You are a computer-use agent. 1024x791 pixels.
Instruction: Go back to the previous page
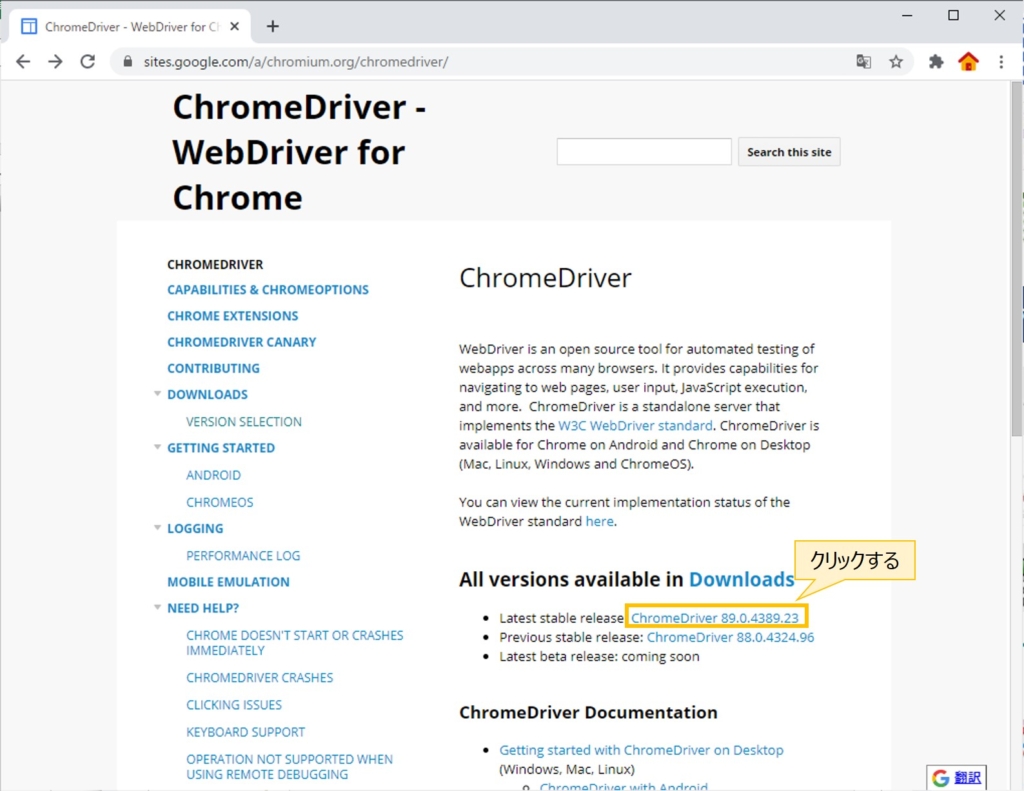[24, 62]
